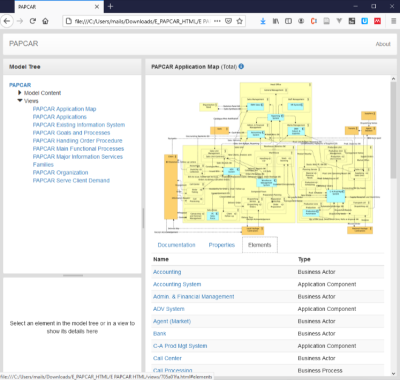Click the info icon beside Application Map title
400x380 pixels.
pos(241,66)
